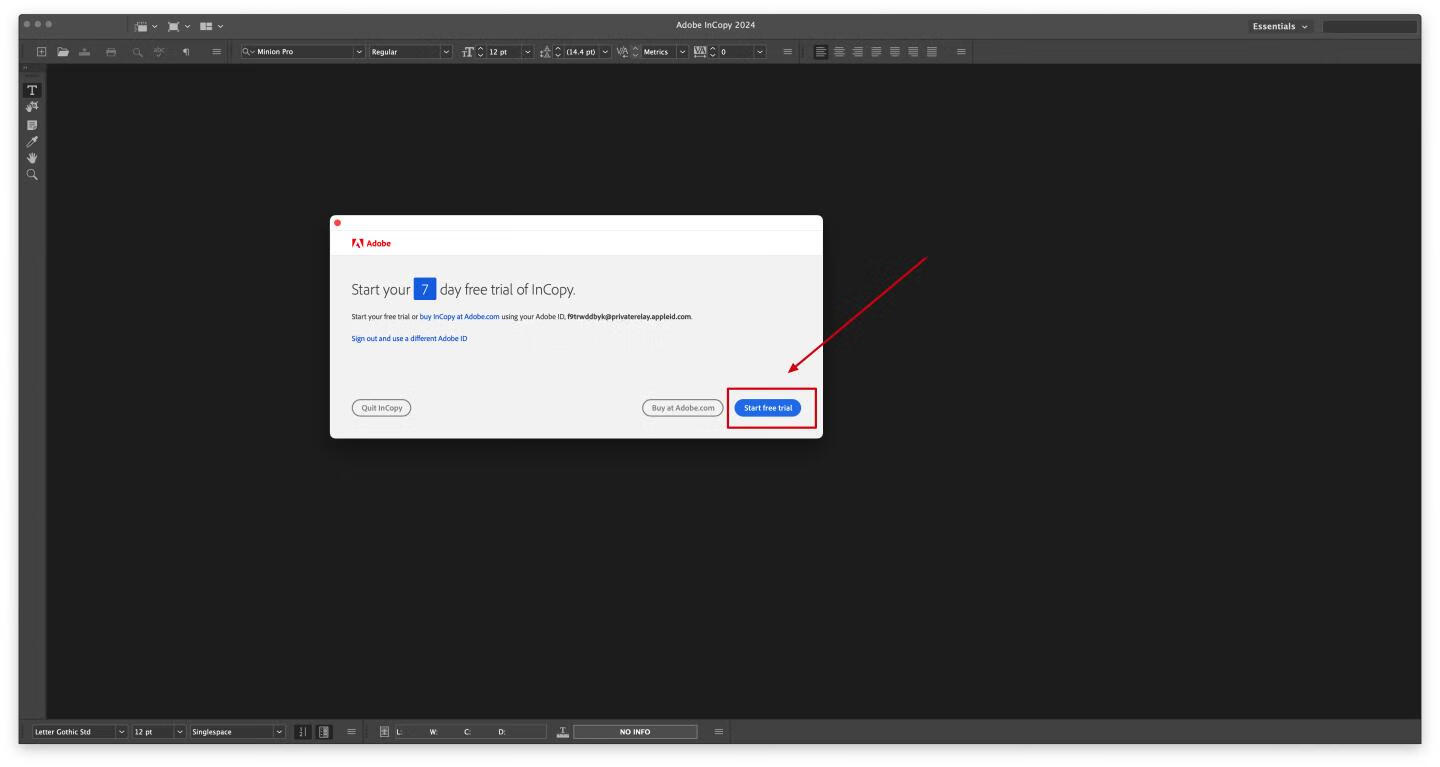Open the Regular font style dropdown
This screenshot has width=1440, height=767.
[446, 52]
